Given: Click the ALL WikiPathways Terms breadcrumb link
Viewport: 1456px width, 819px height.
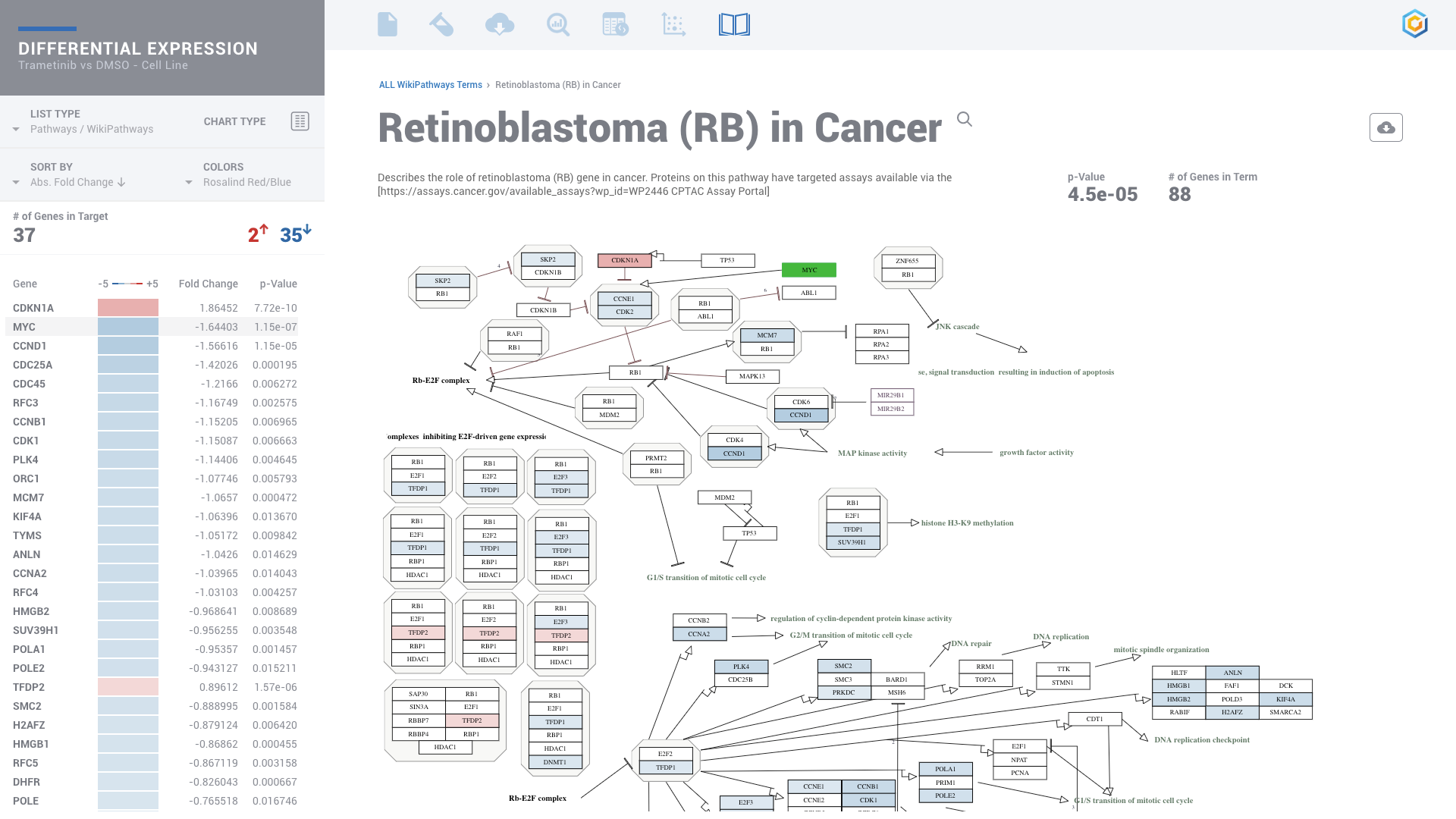Looking at the screenshot, I should (431, 85).
